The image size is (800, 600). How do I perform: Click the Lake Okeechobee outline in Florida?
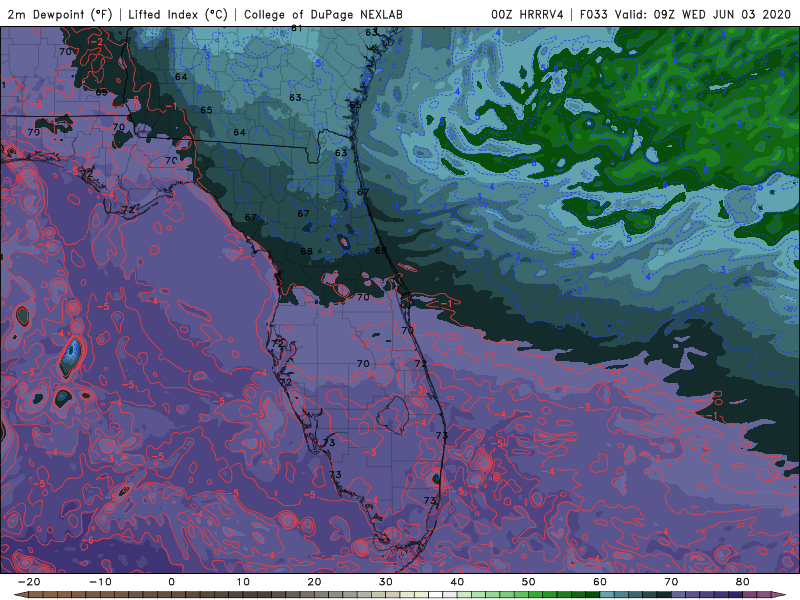[392, 415]
